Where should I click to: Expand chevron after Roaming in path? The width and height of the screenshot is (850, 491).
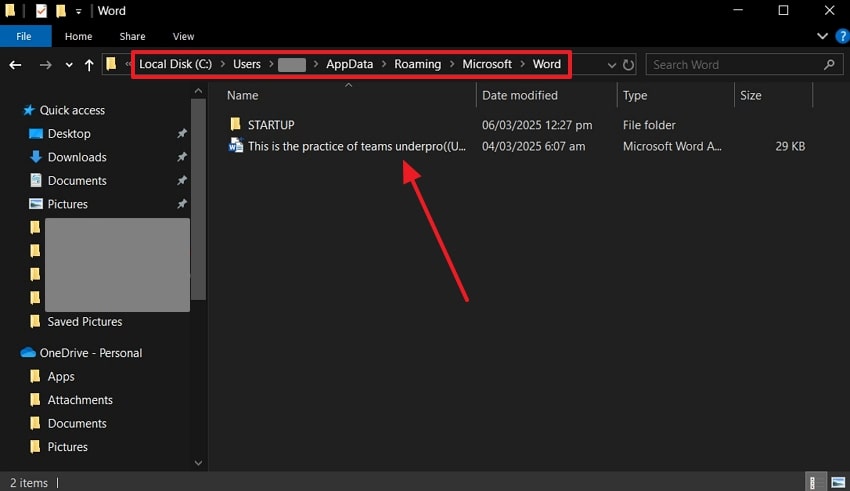[452, 64]
